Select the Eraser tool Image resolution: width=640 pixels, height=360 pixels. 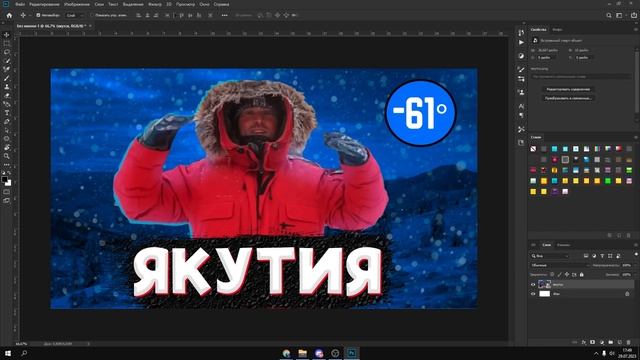pos(7,95)
